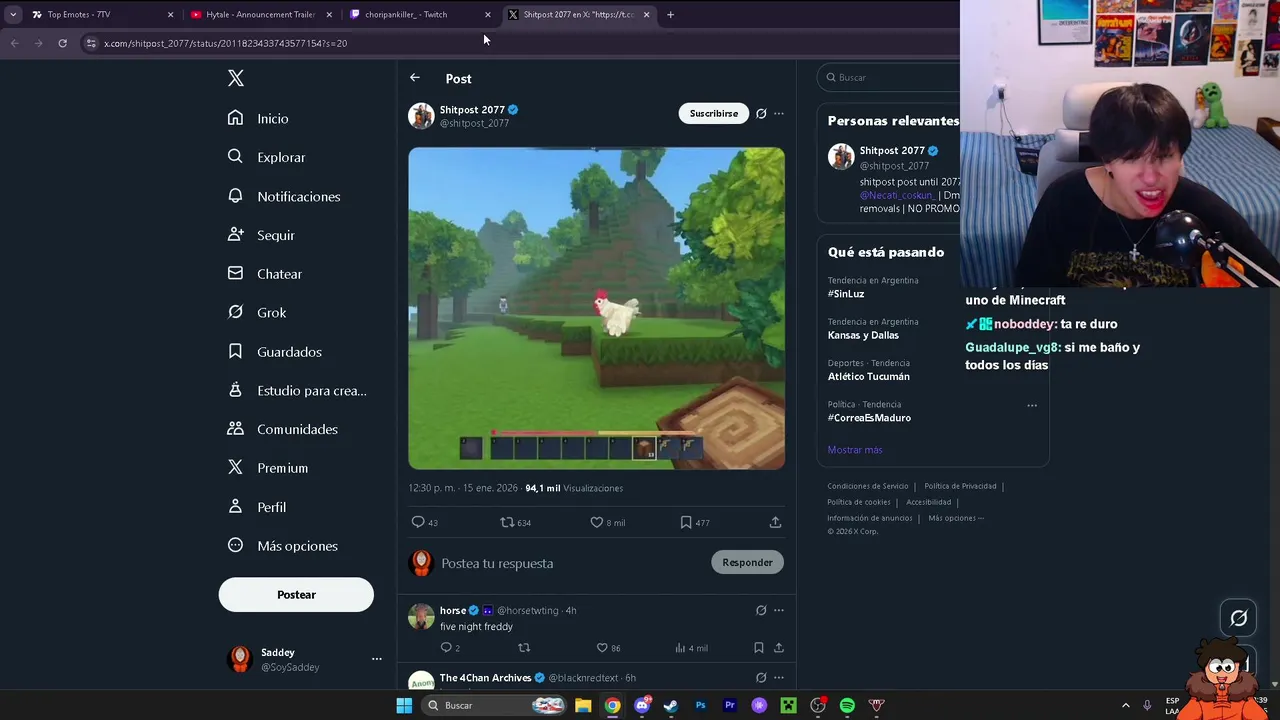Open Discord from taskbar
This screenshot has height=720, width=1280.
[642, 705]
